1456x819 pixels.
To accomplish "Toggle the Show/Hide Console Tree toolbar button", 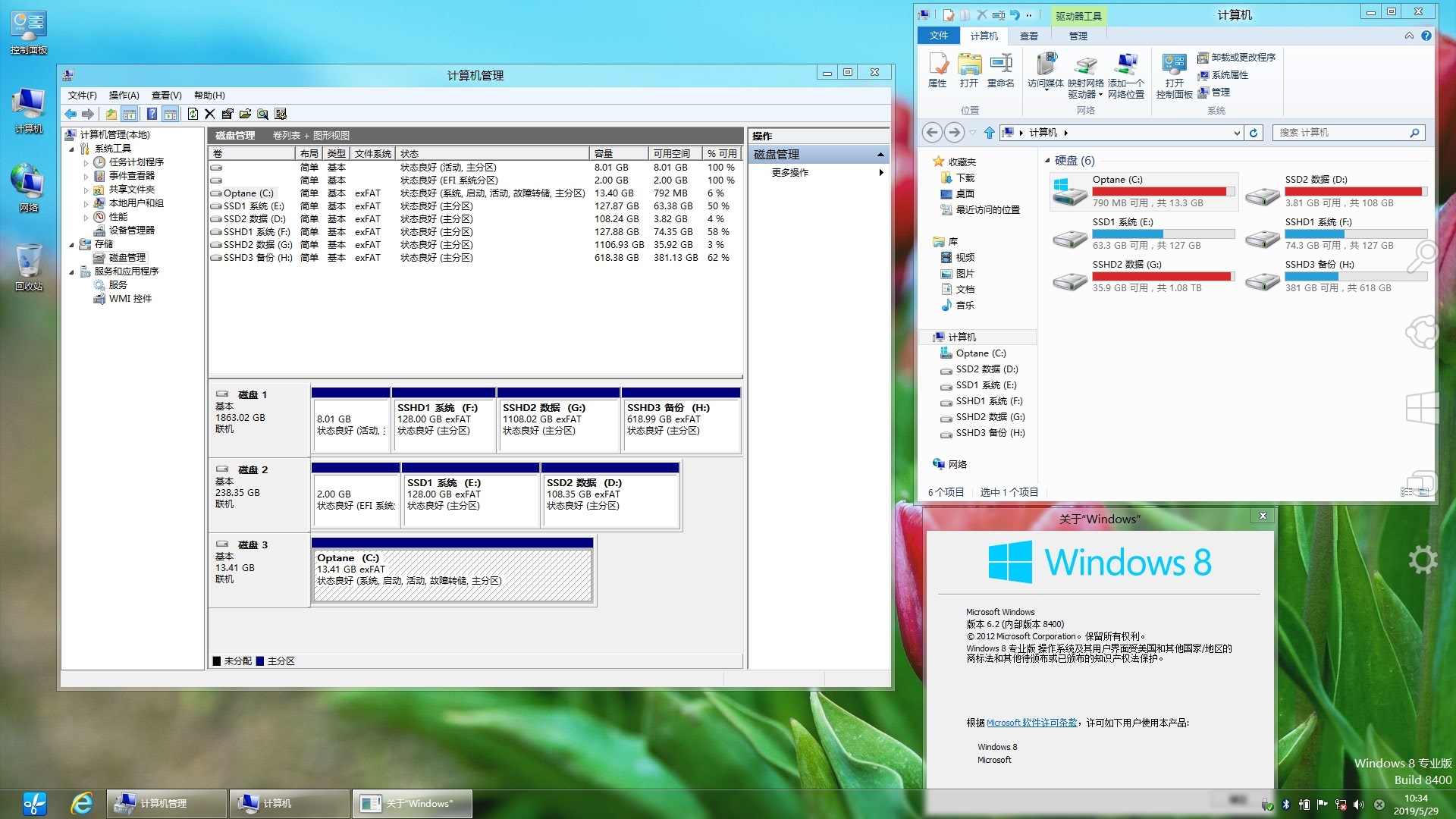I will [129, 114].
